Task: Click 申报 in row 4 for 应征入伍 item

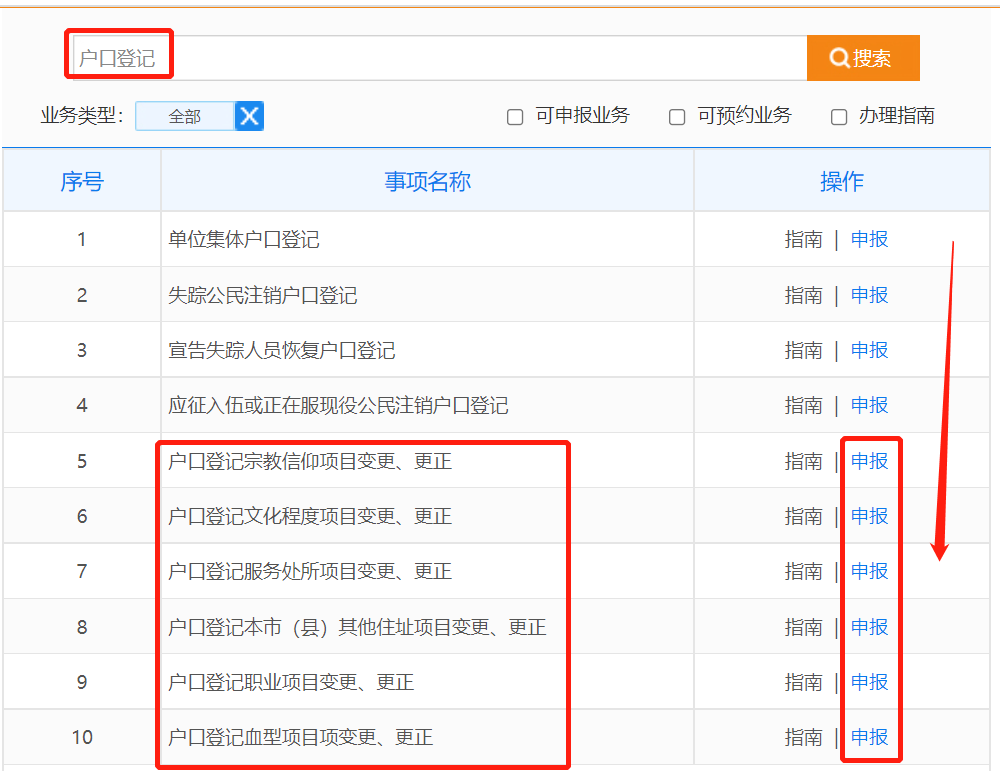Action: (869, 405)
